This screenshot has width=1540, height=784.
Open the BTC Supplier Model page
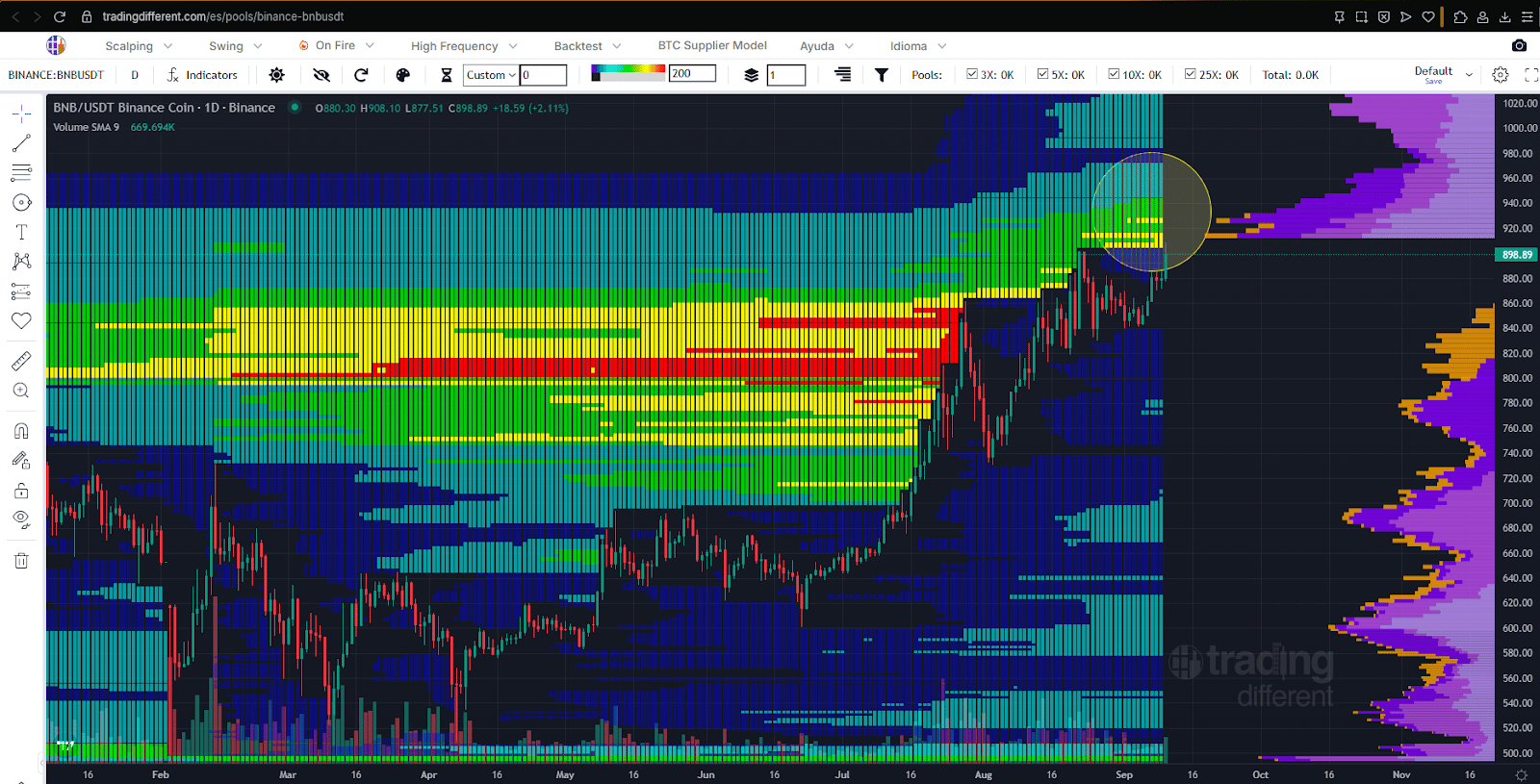(712, 45)
